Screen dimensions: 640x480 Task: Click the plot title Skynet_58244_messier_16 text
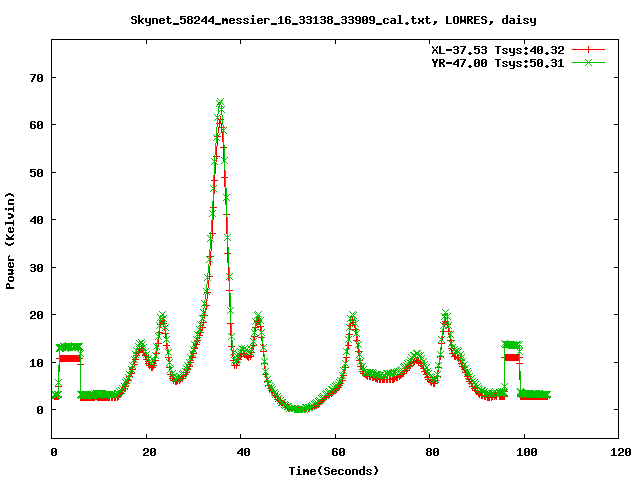333,20
